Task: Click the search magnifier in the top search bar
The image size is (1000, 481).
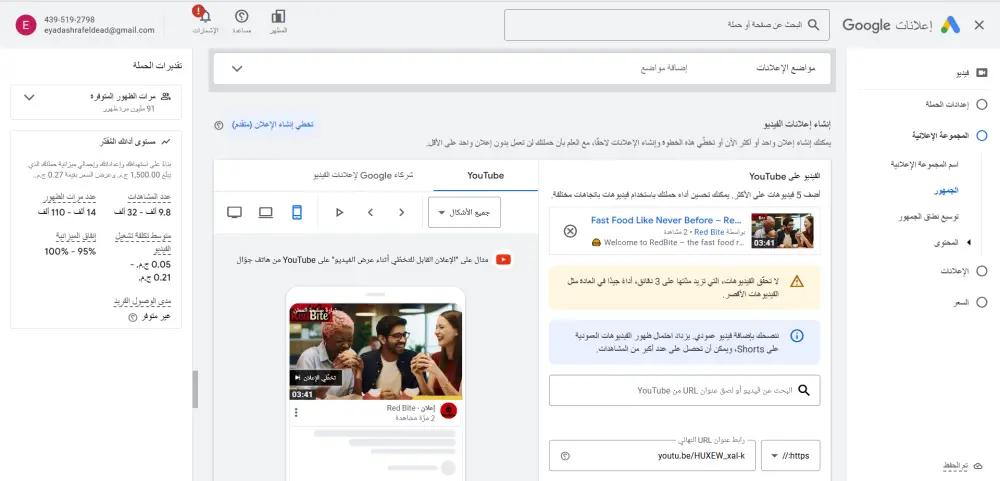Action: tap(813, 24)
